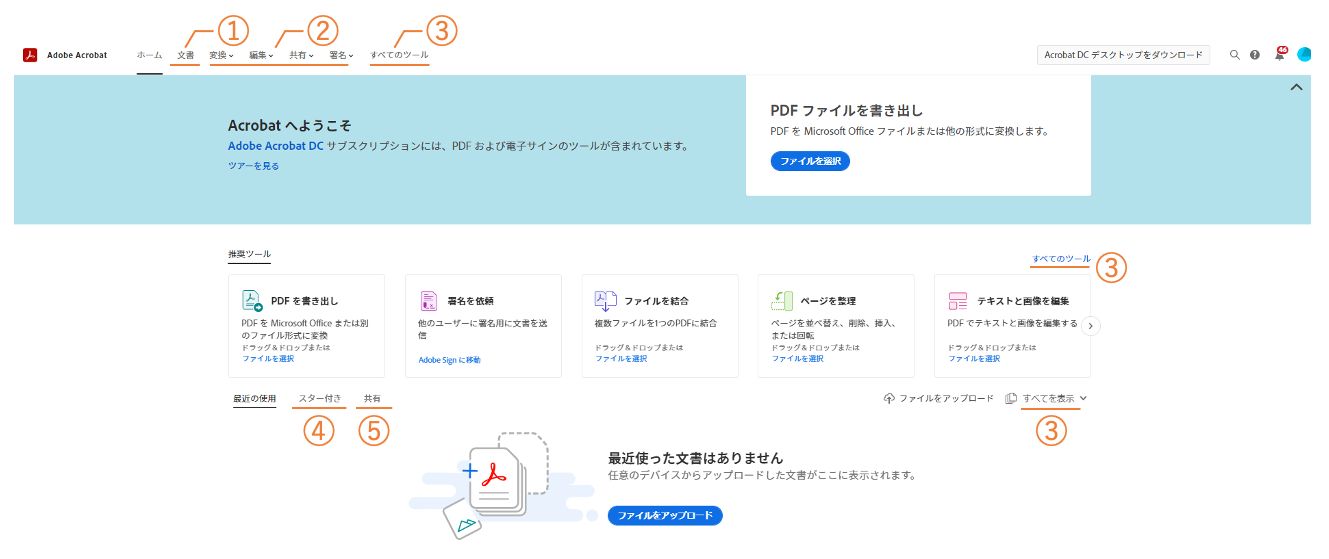Show more recommended tools with the right arrow
1329x559 pixels.
coord(1092,324)
